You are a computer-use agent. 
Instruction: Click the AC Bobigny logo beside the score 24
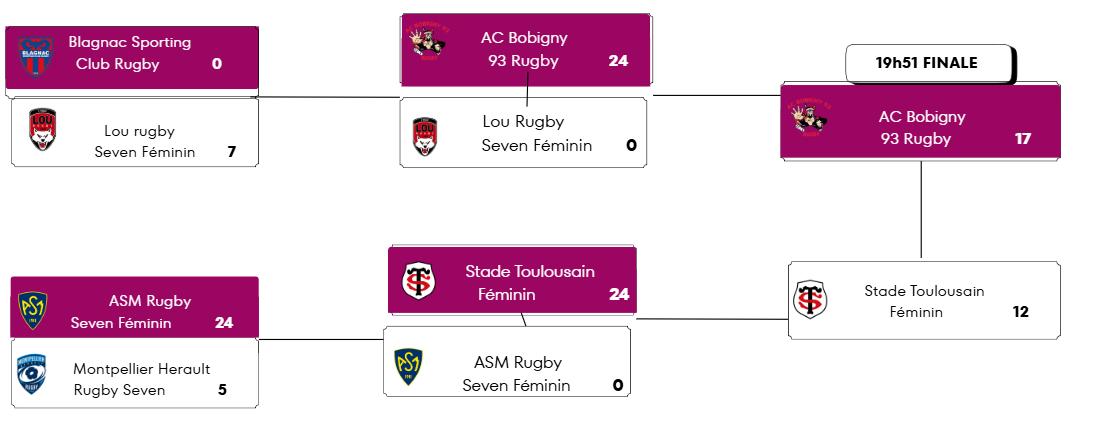point(427,41)
